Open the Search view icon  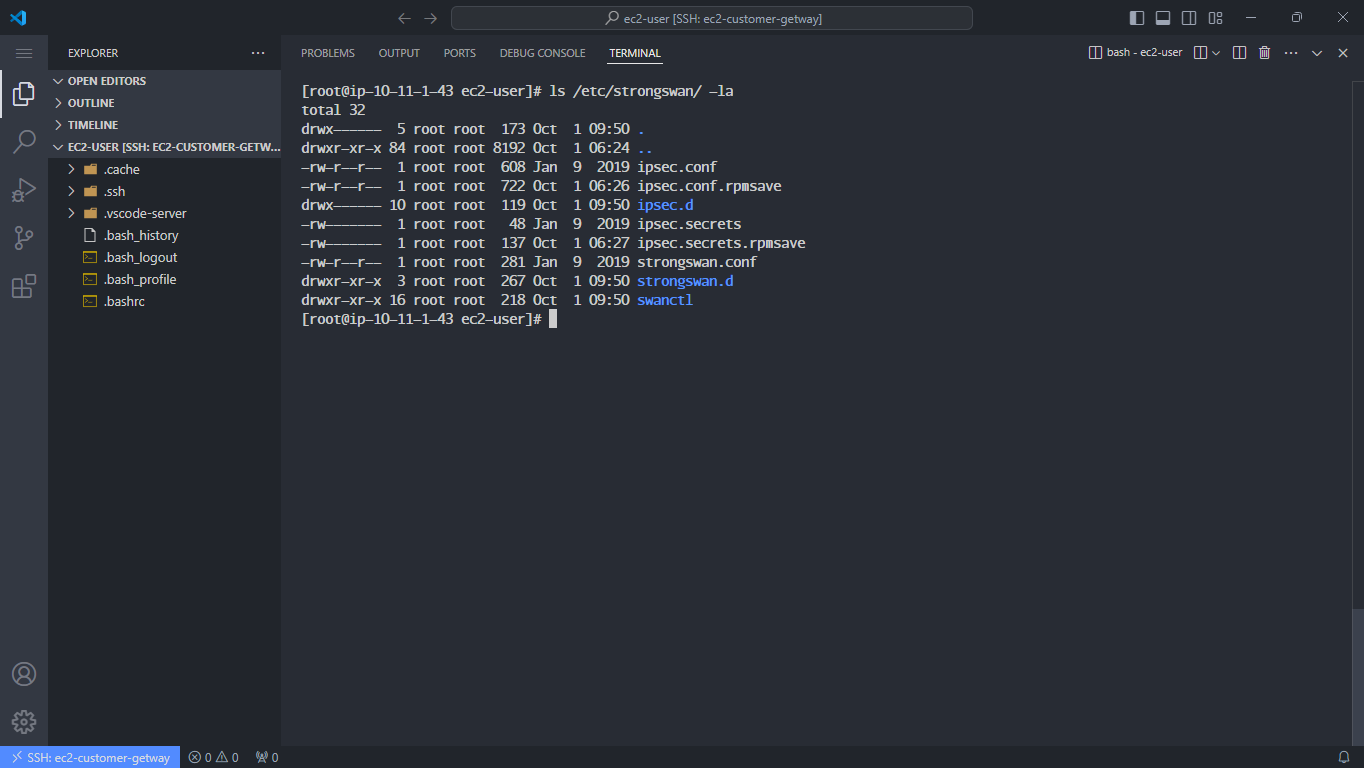[x=24, y=142]
